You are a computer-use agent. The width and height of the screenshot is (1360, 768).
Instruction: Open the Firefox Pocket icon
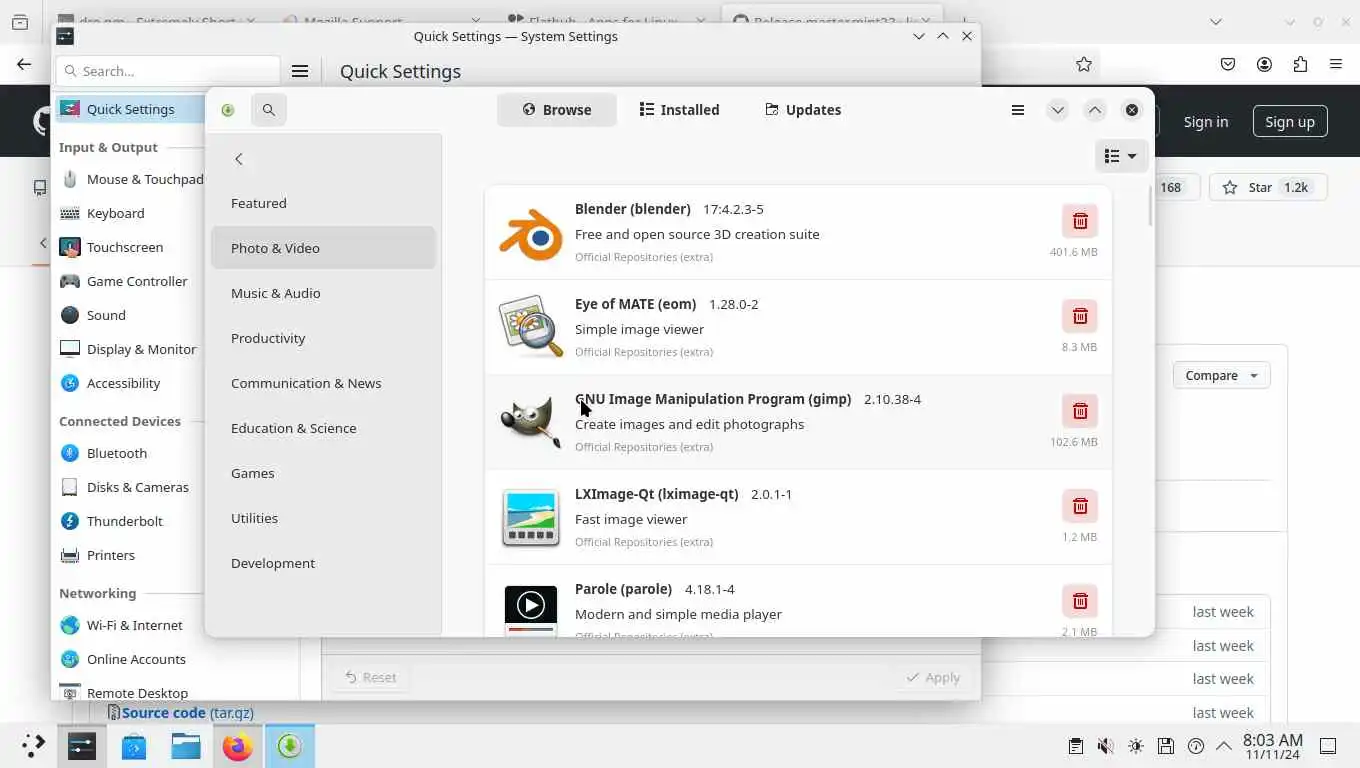[1228, 64]
